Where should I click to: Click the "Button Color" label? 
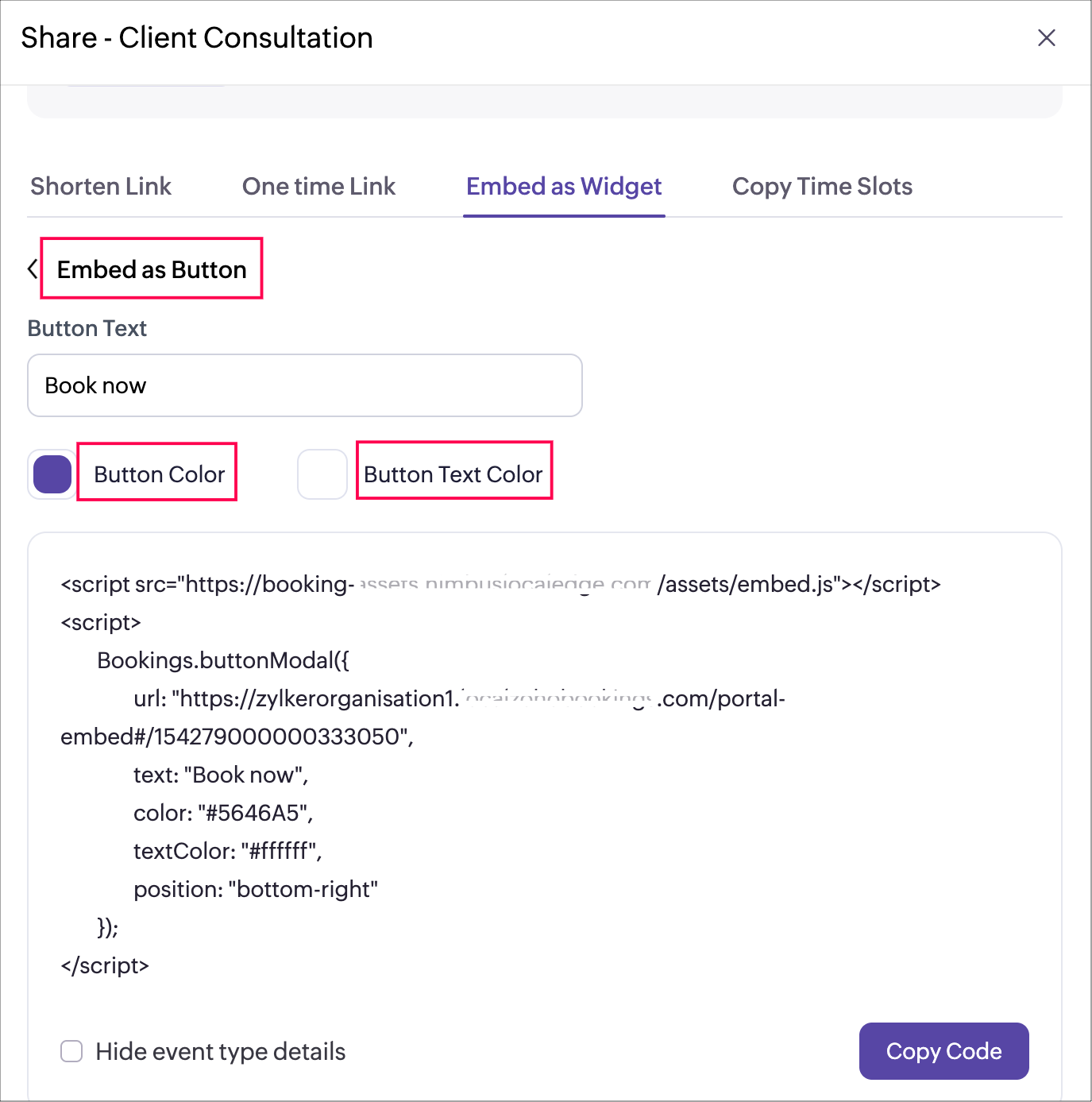tap(159, 474)
